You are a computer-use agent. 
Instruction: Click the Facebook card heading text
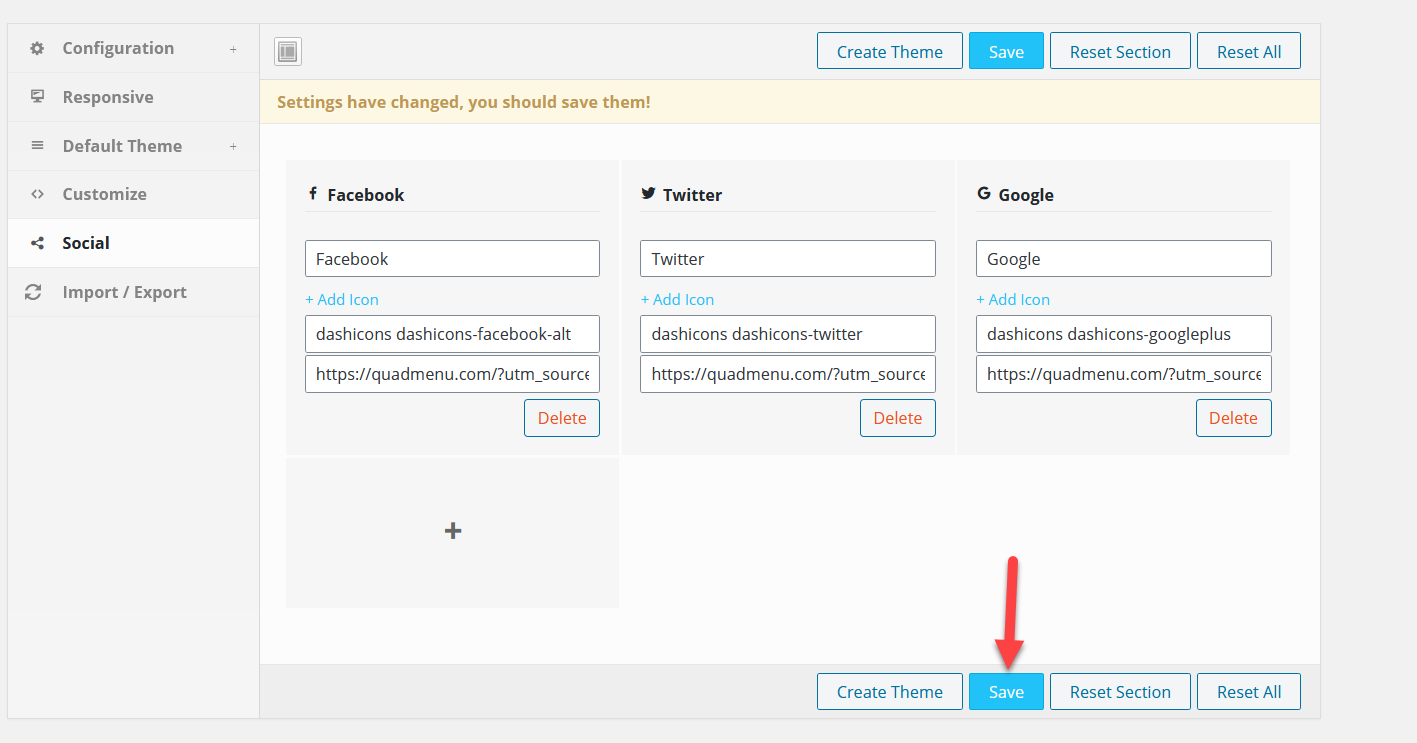[366, 194]
